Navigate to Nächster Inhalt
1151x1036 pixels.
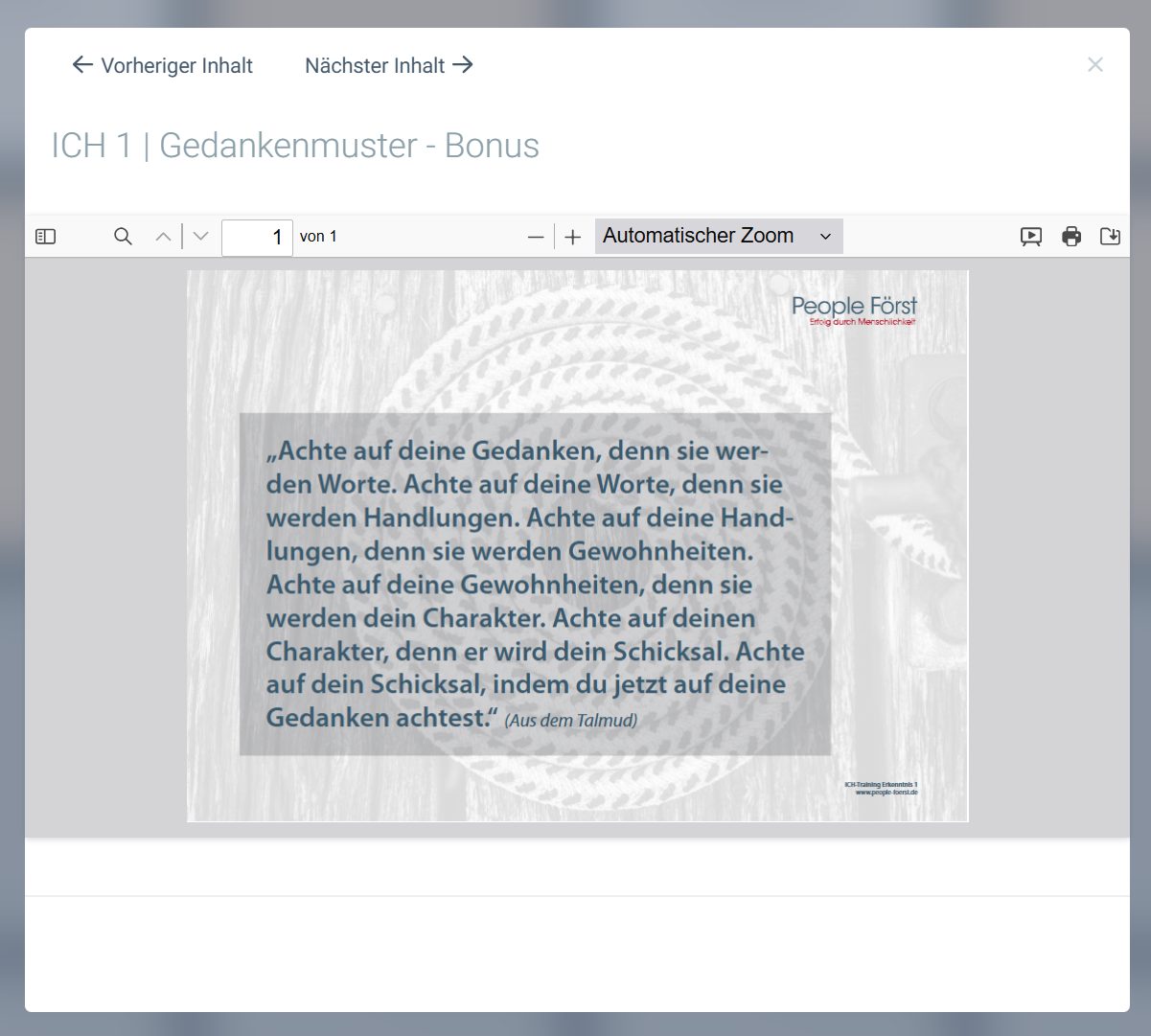(389, 65)
